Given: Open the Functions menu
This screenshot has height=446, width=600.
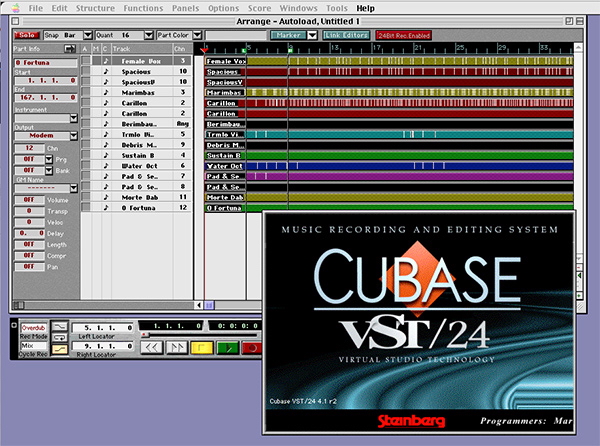Looking at the screenshot, I should click(x=143, y=8).
